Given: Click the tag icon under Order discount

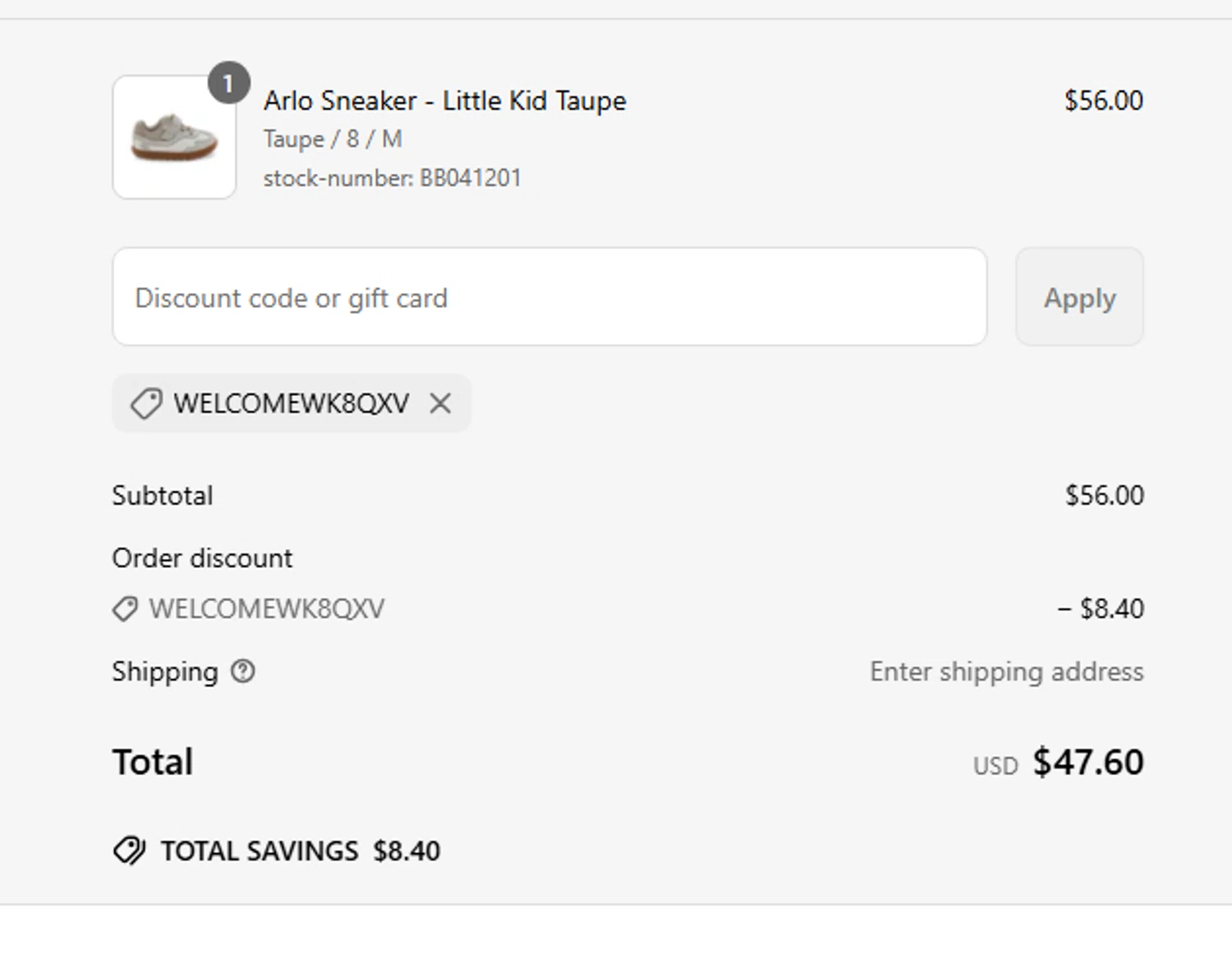Looking at the screenshot, I should click(x=125, y=609).
